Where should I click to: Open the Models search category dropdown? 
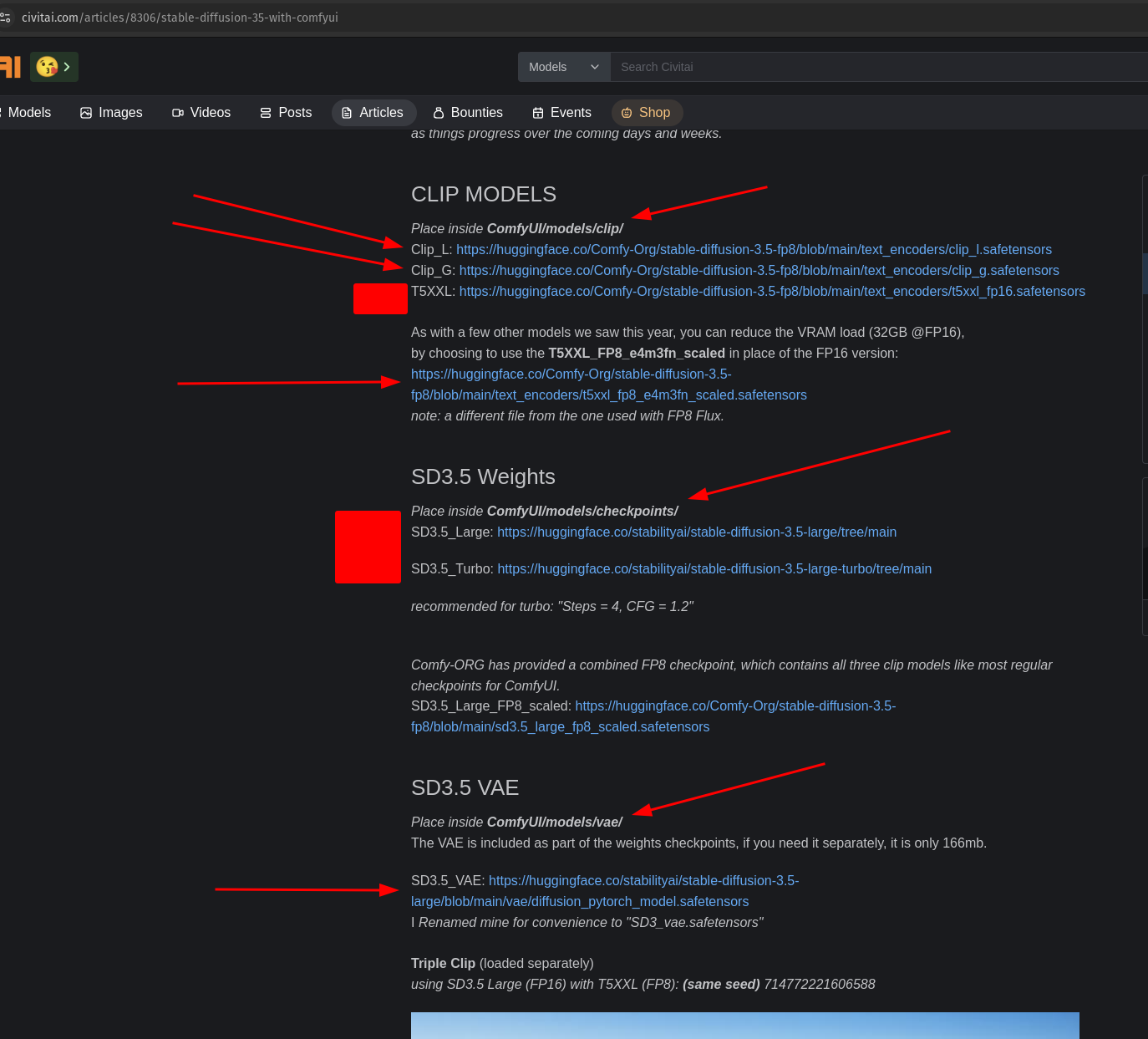pyautogui.click(x=564, y=67)
